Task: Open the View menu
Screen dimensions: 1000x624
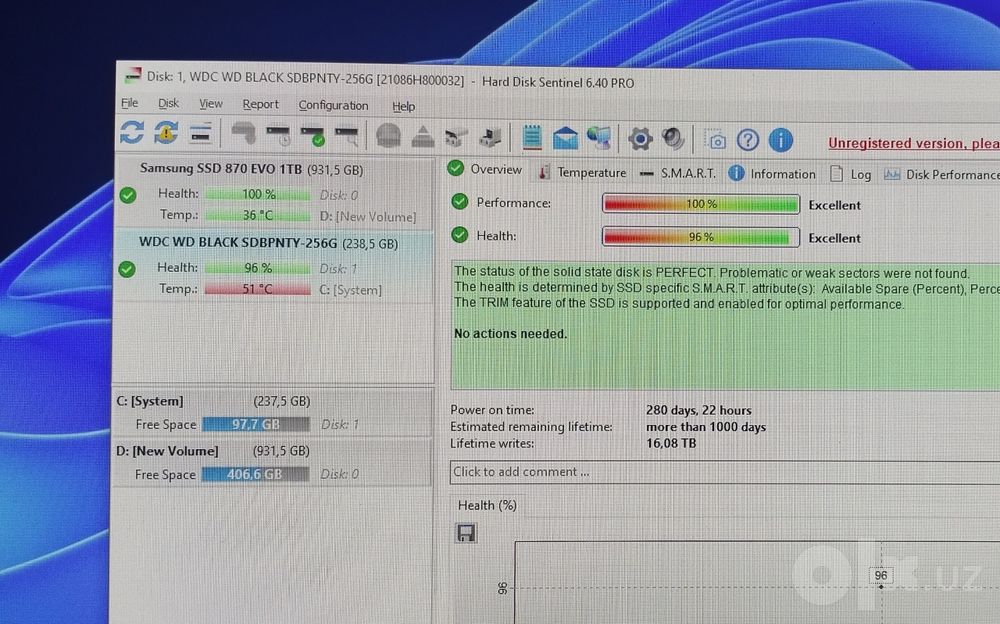Action: tap(210, 103)
